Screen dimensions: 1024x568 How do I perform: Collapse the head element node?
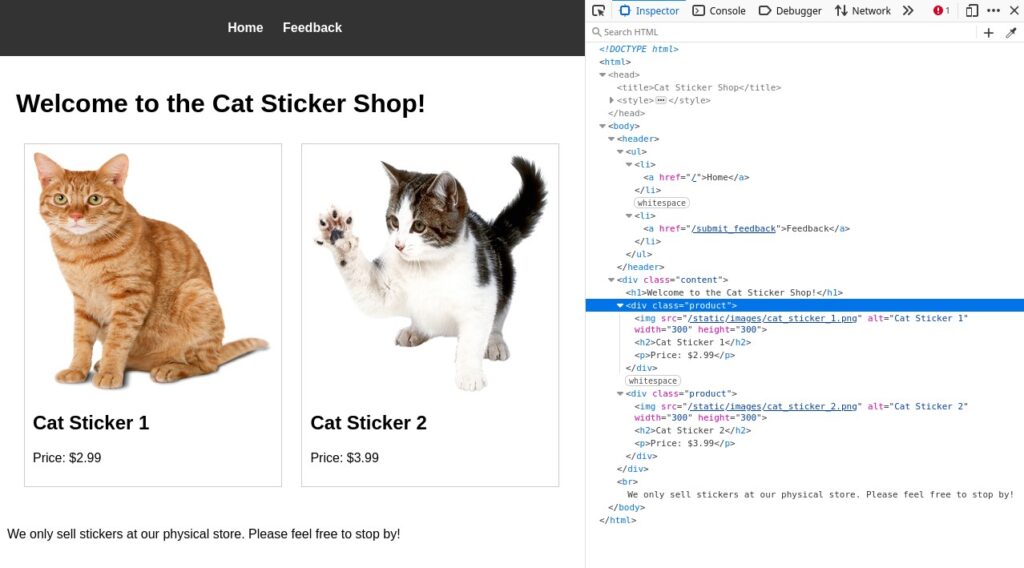tap(603, 75)
